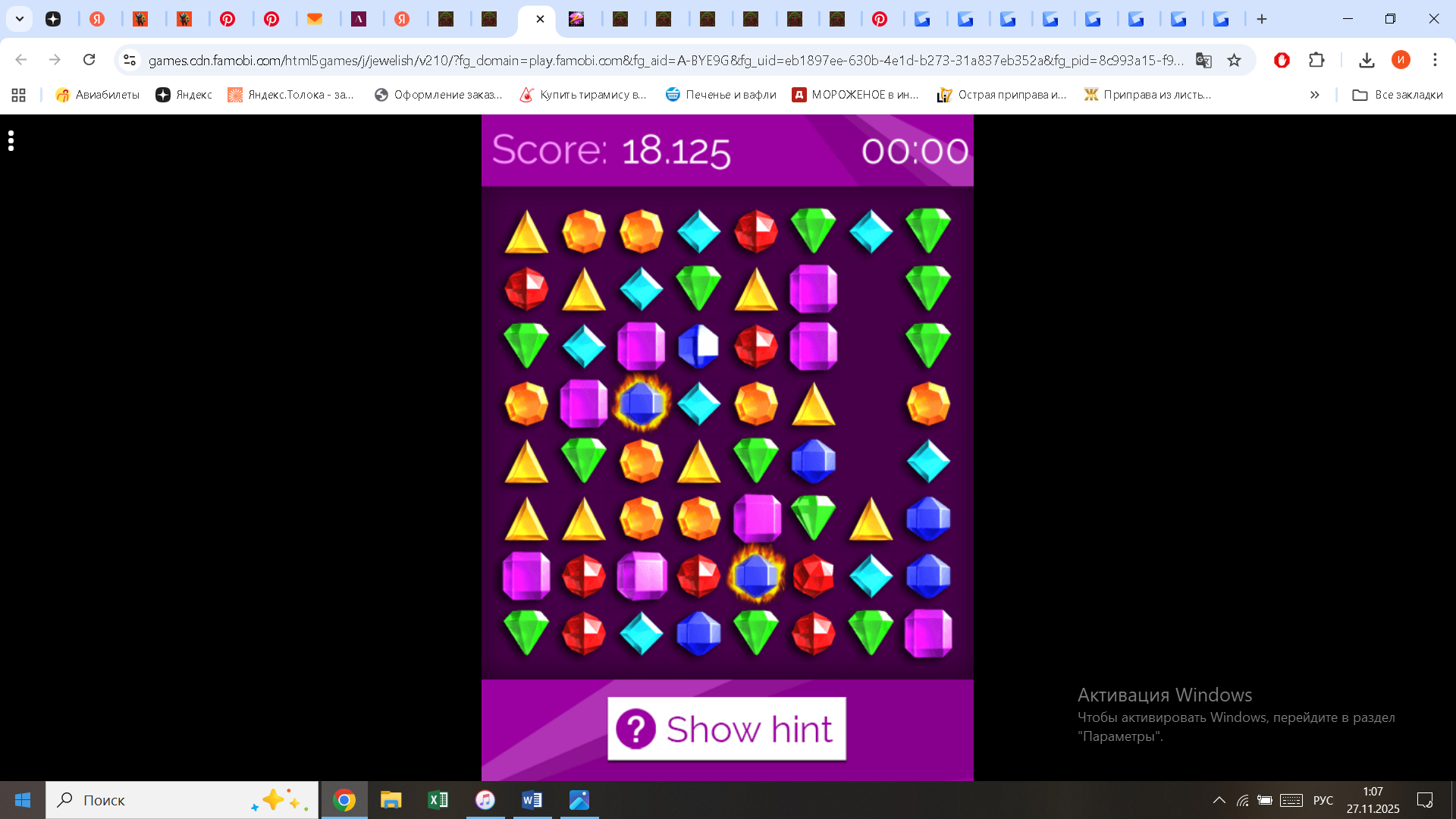The height and width of the screenshot is (819, 1456).
Task: Open the site information icon in address bar
Action: pos(130,60)
